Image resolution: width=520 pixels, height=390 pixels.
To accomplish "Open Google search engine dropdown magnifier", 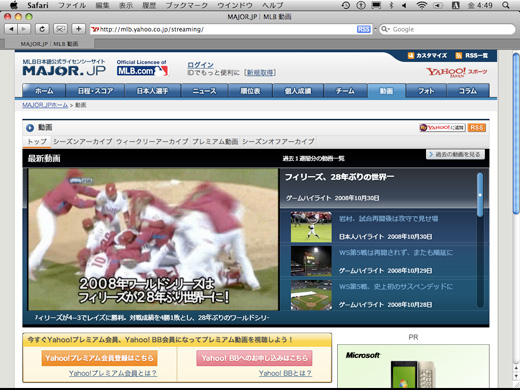I will (385, 29).
